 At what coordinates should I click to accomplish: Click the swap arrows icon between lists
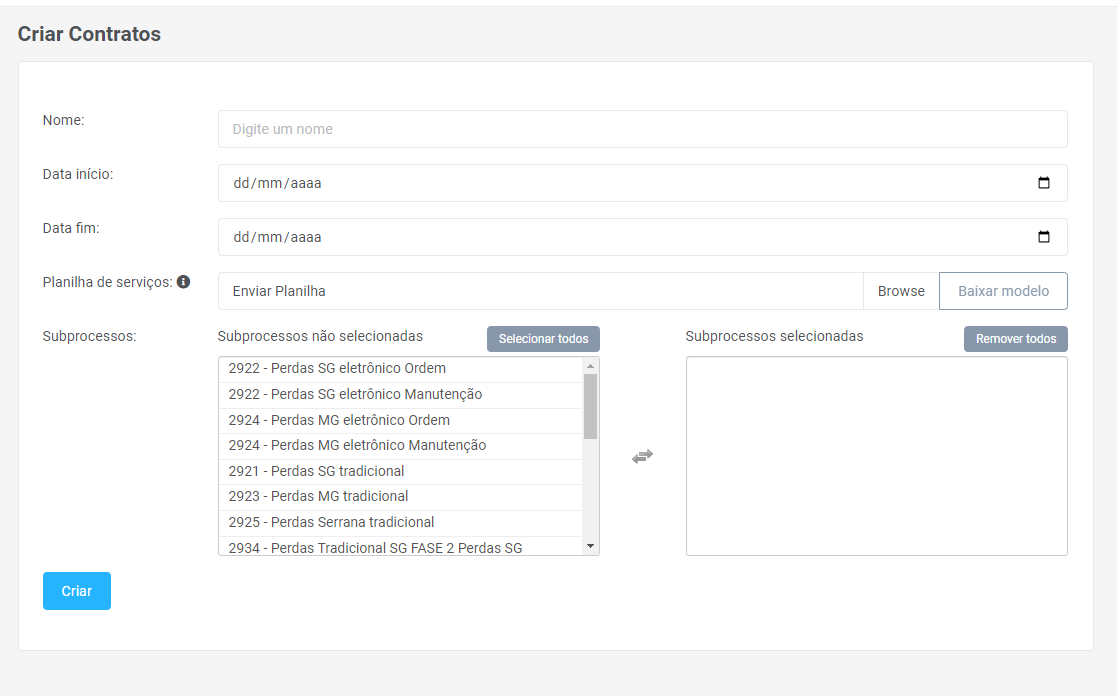click(x=642, y=456)
